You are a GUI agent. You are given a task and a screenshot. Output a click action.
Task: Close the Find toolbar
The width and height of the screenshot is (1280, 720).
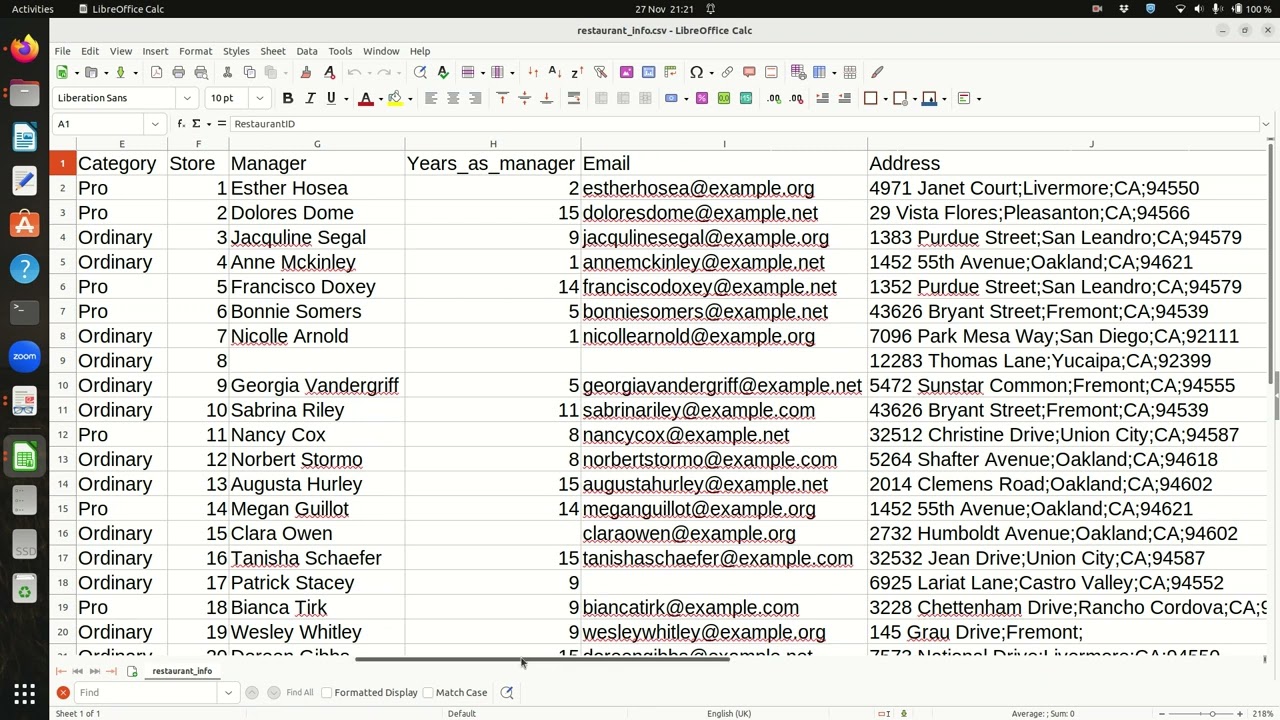click(x=63, y=692)
